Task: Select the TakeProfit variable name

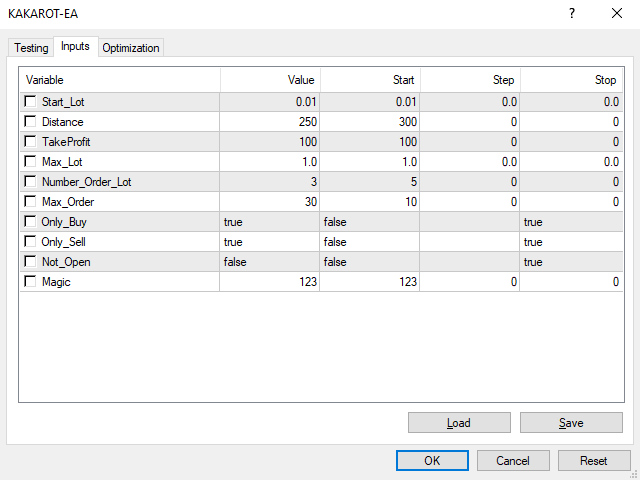Action: click(66, 142)
